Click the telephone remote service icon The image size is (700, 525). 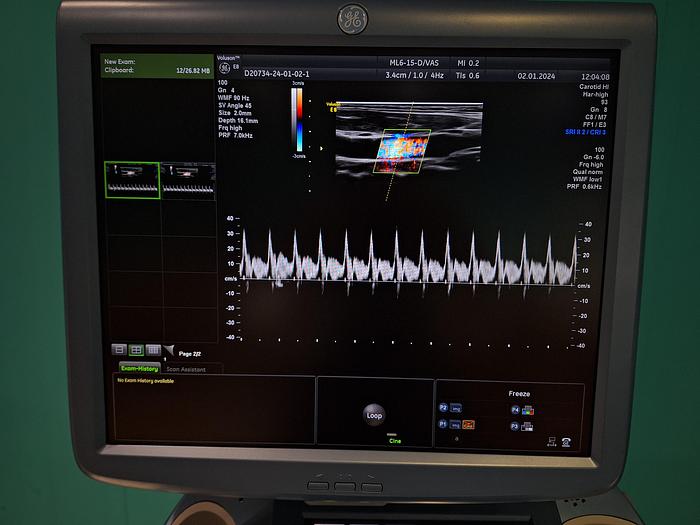tap(566, 442)
